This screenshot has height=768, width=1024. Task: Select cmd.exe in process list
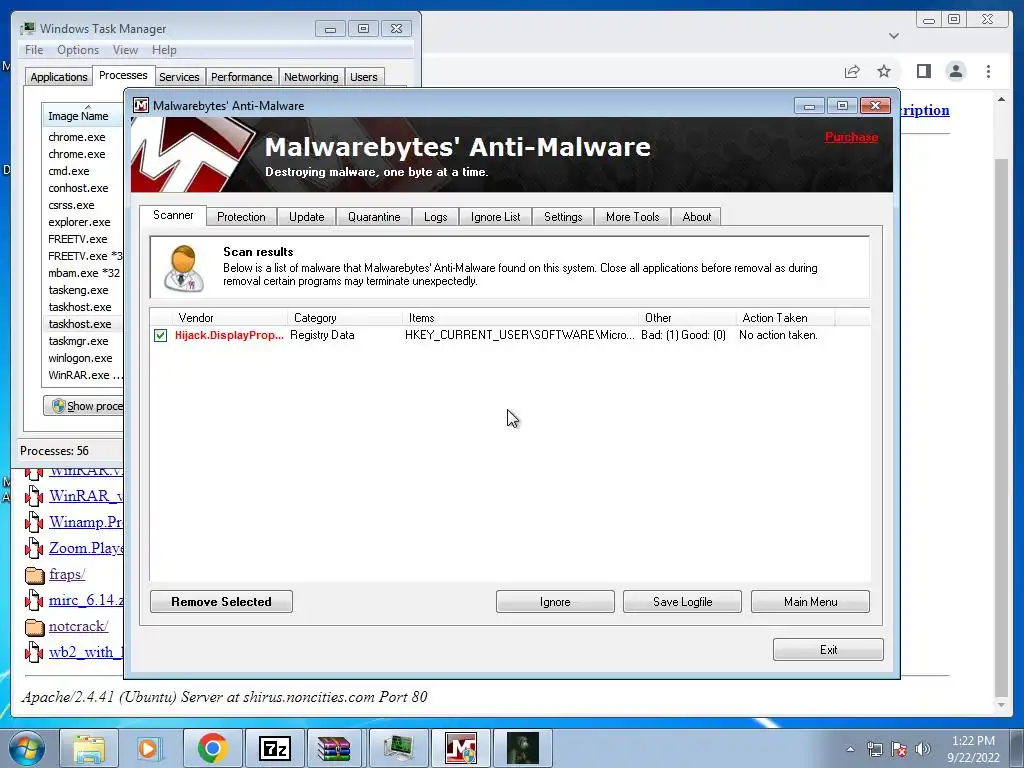(84, 171)
